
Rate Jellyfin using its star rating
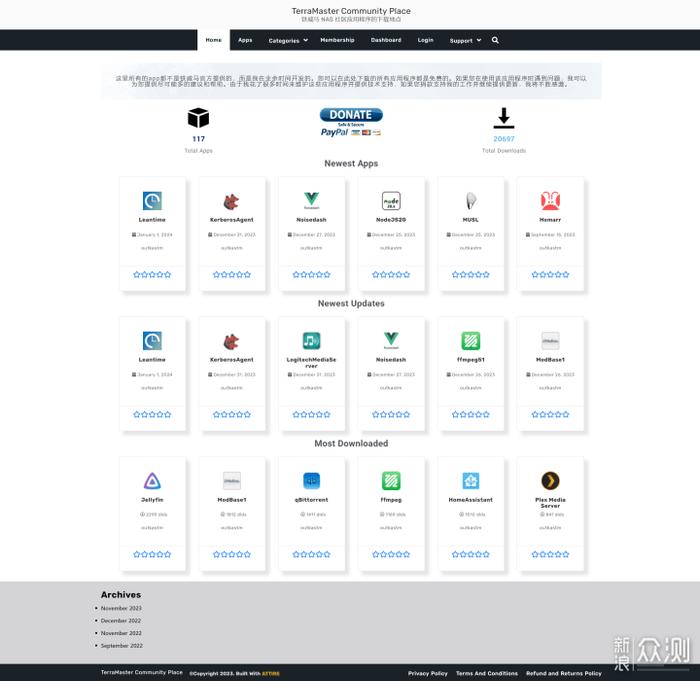(152, 554)
